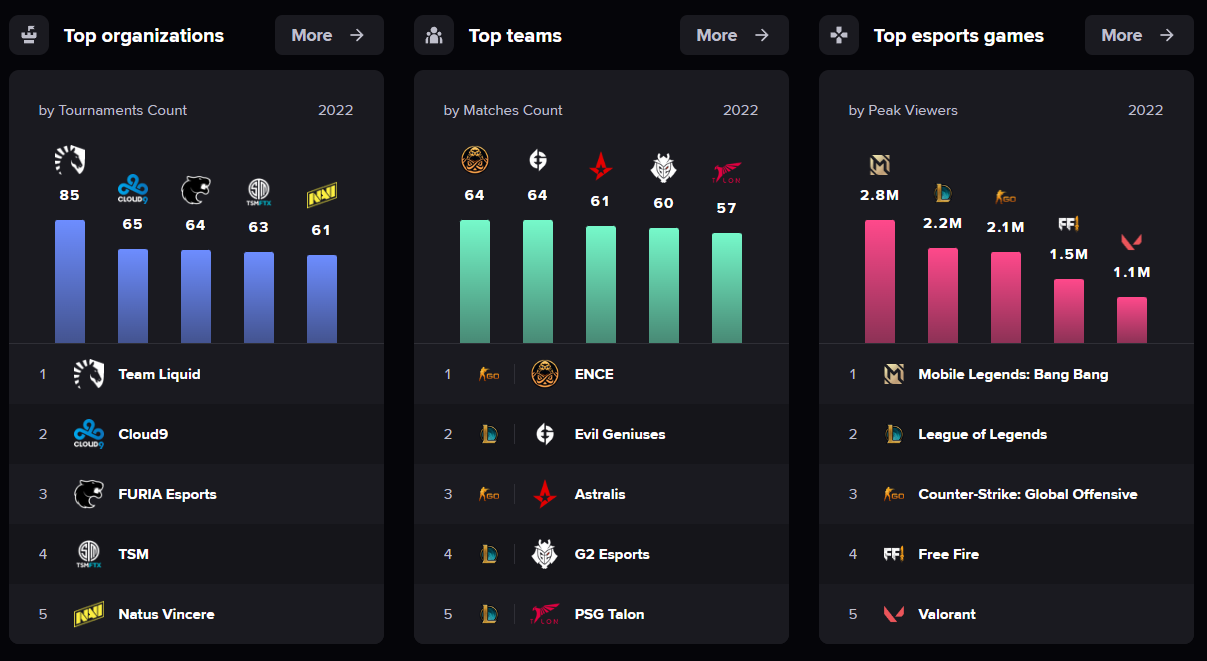Click the Valorant game icon
This screenshot has height=661, width=1207.
893,613
